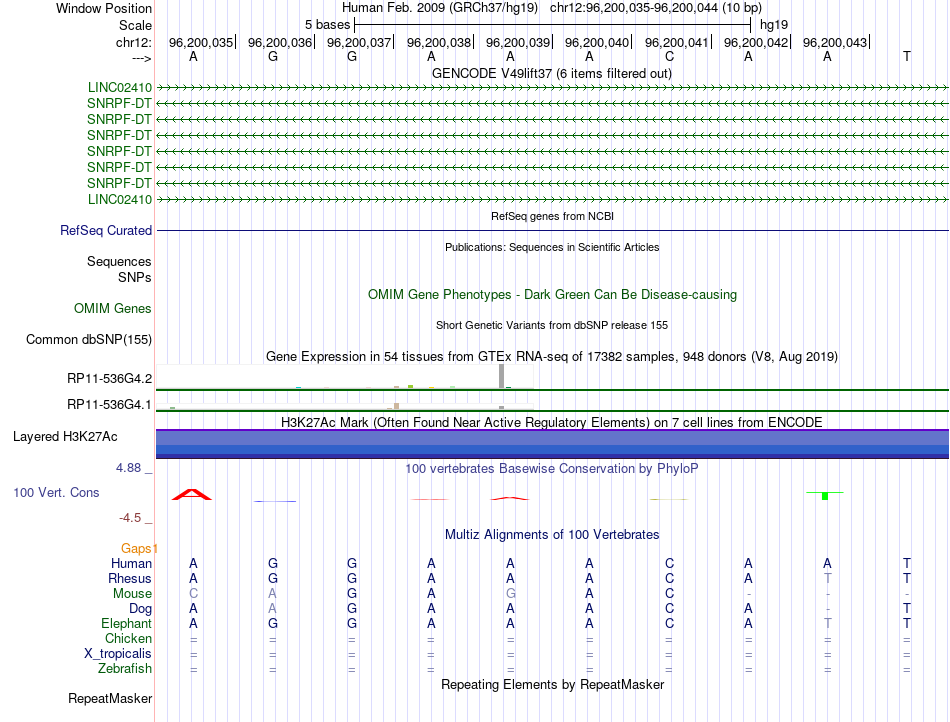Click the blue Layered H3K27Ac signal band

tap(552, 444)
